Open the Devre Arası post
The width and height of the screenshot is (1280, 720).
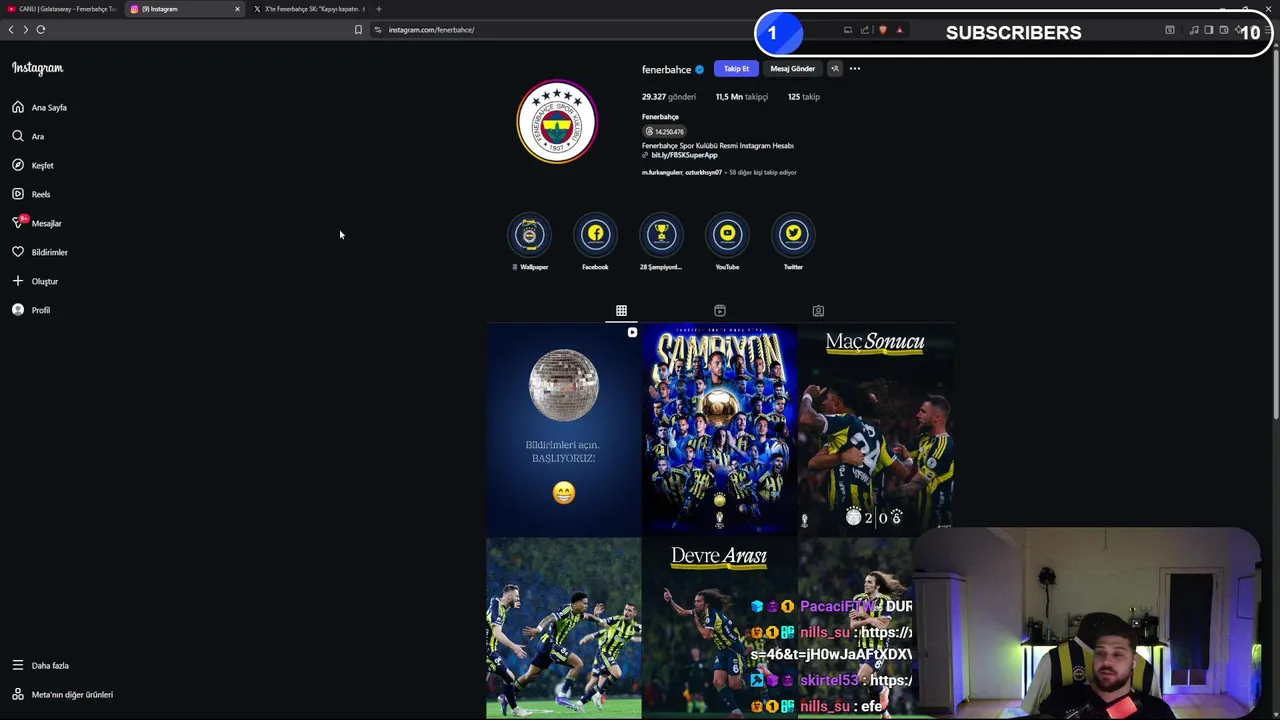(719, 628)
